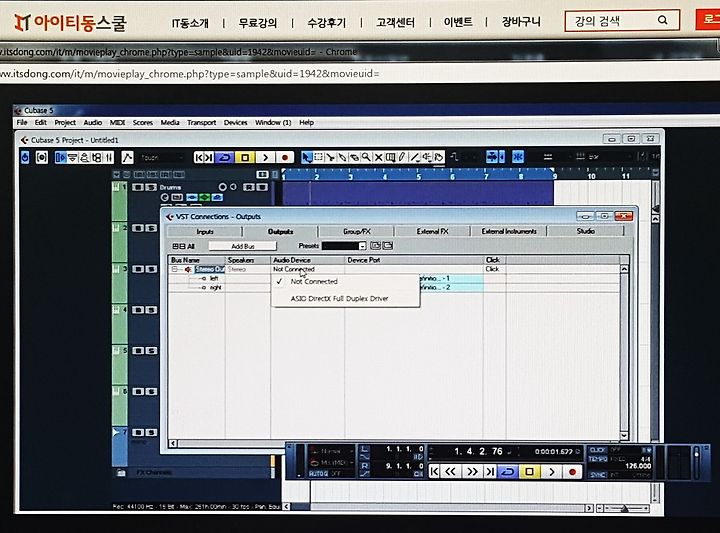Show the Inspector panel icon
This screenshot has width=720, height=533.
[x=61, y=158]
